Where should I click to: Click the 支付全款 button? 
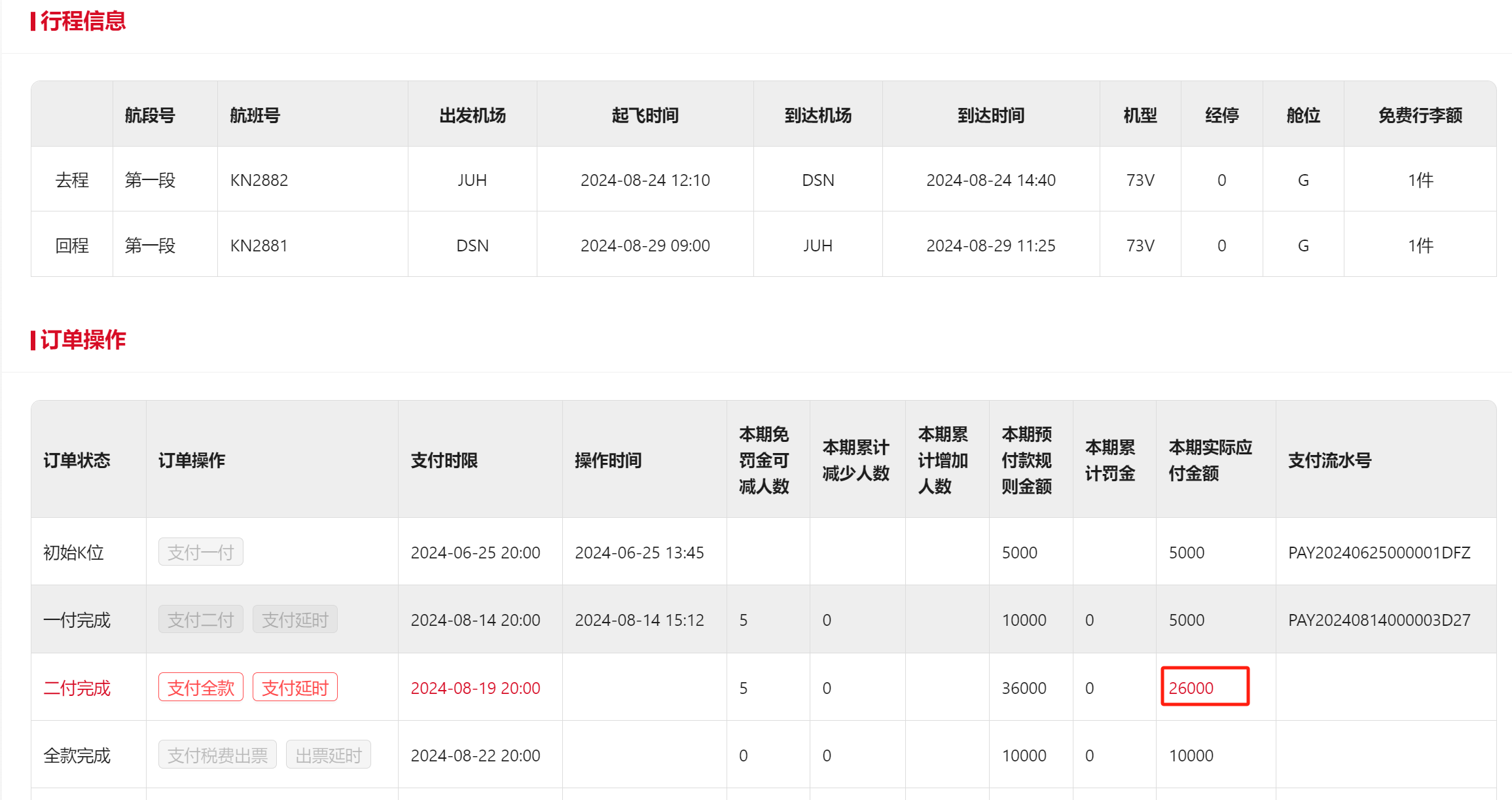[200, 687]
